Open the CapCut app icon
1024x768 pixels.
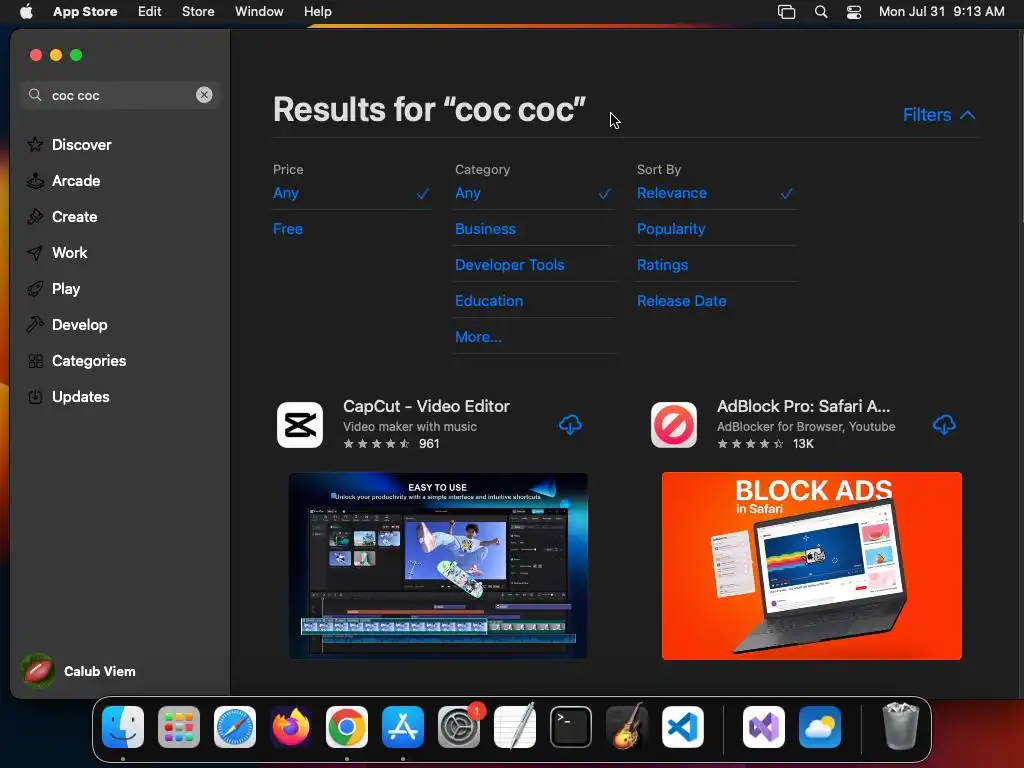(300, 424)
